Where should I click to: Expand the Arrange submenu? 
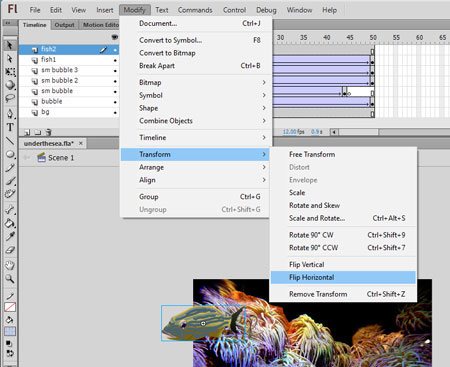196,167
